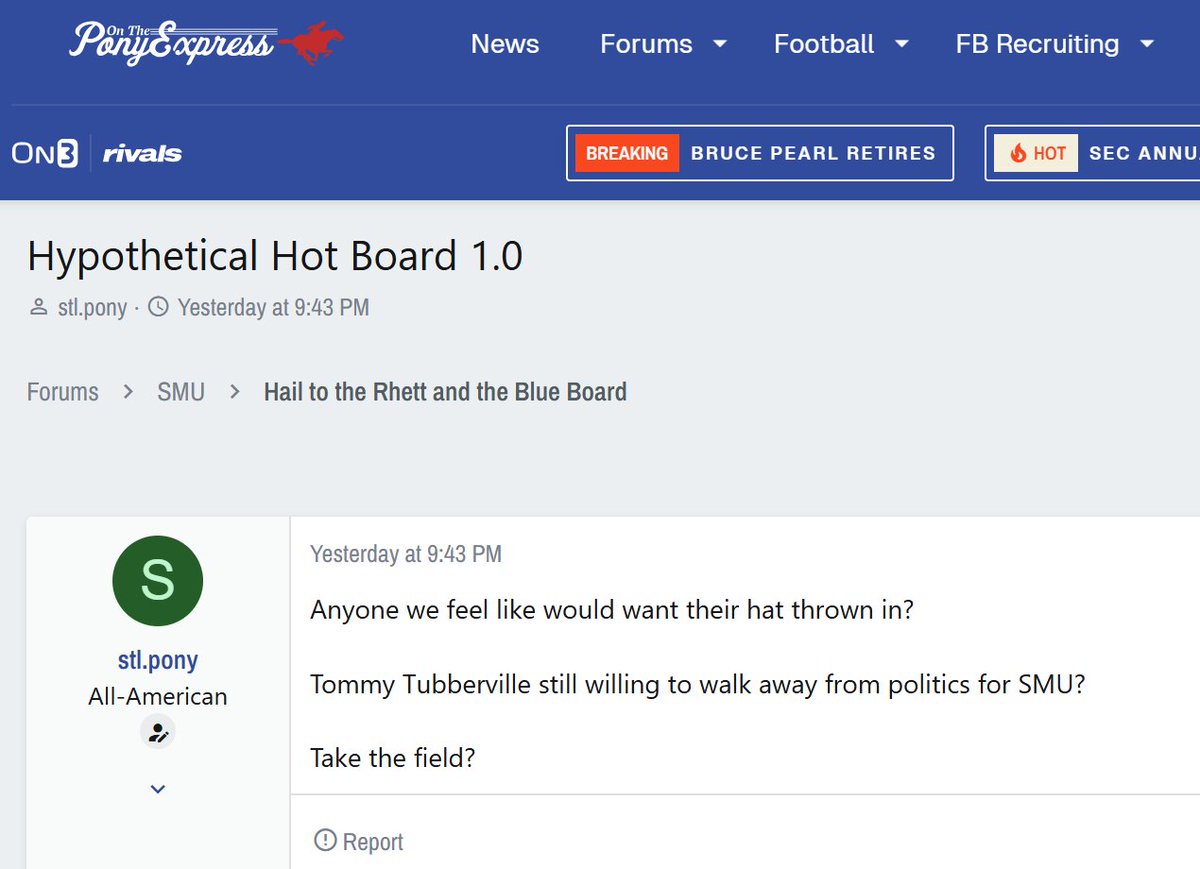Click the post timestamp Yesterday at 9:43 PM

click(406, 554)
